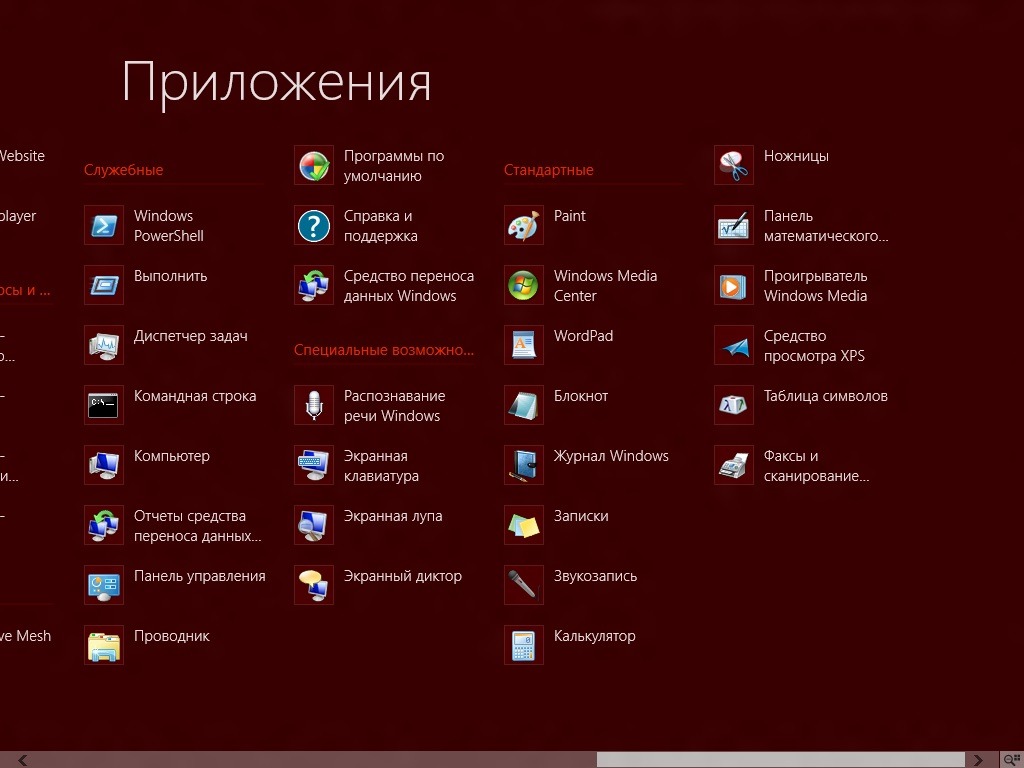Select the Служебные group header

click(123, 170)
